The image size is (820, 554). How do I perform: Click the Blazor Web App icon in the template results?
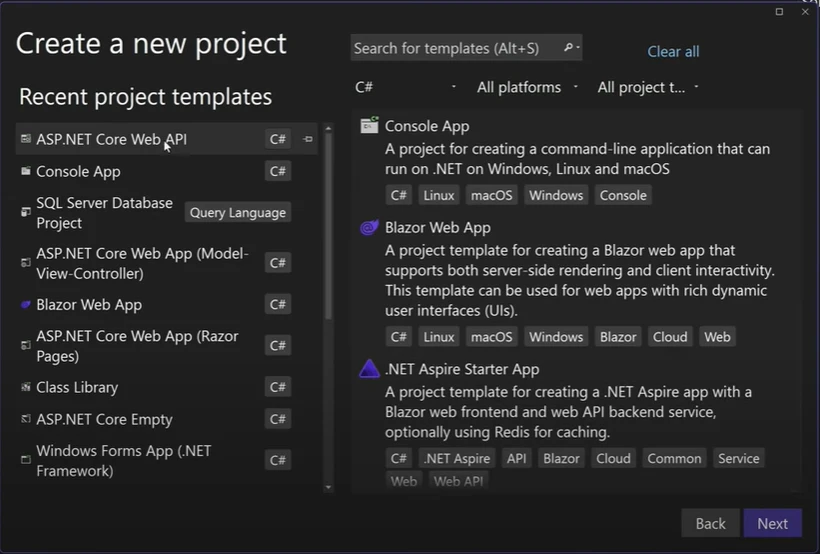click(x=369, y=227)
